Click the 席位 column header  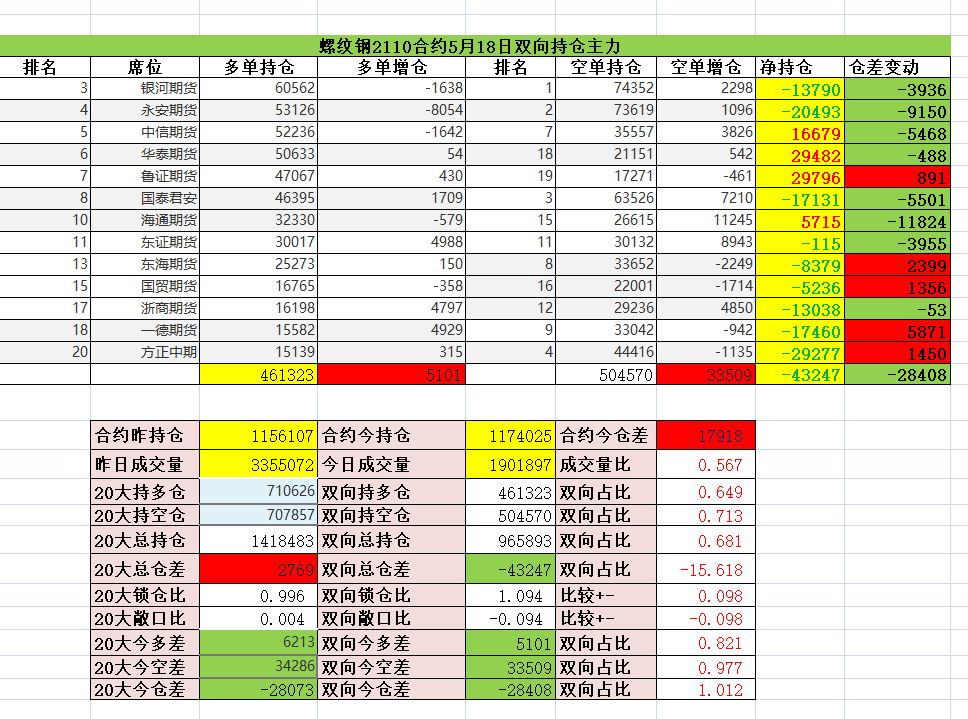click(x=145, y=67)
